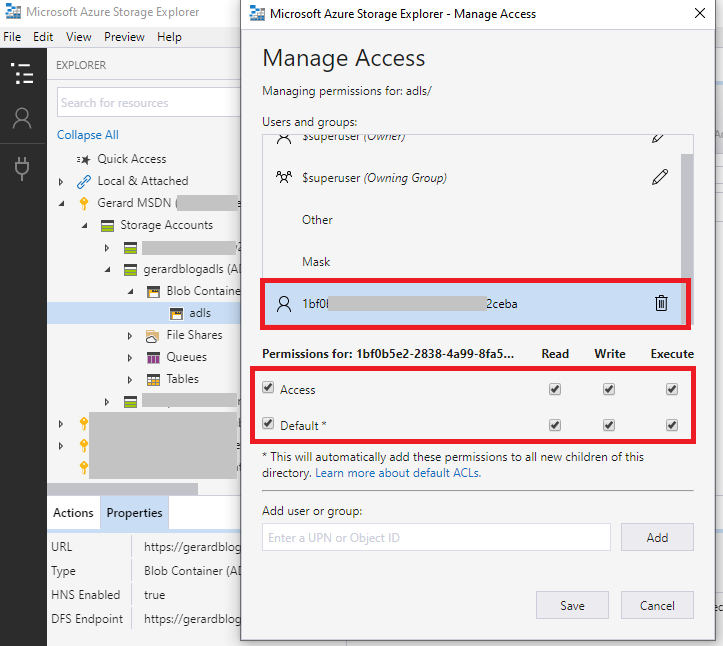Click the Queues icon

[154, 358]
